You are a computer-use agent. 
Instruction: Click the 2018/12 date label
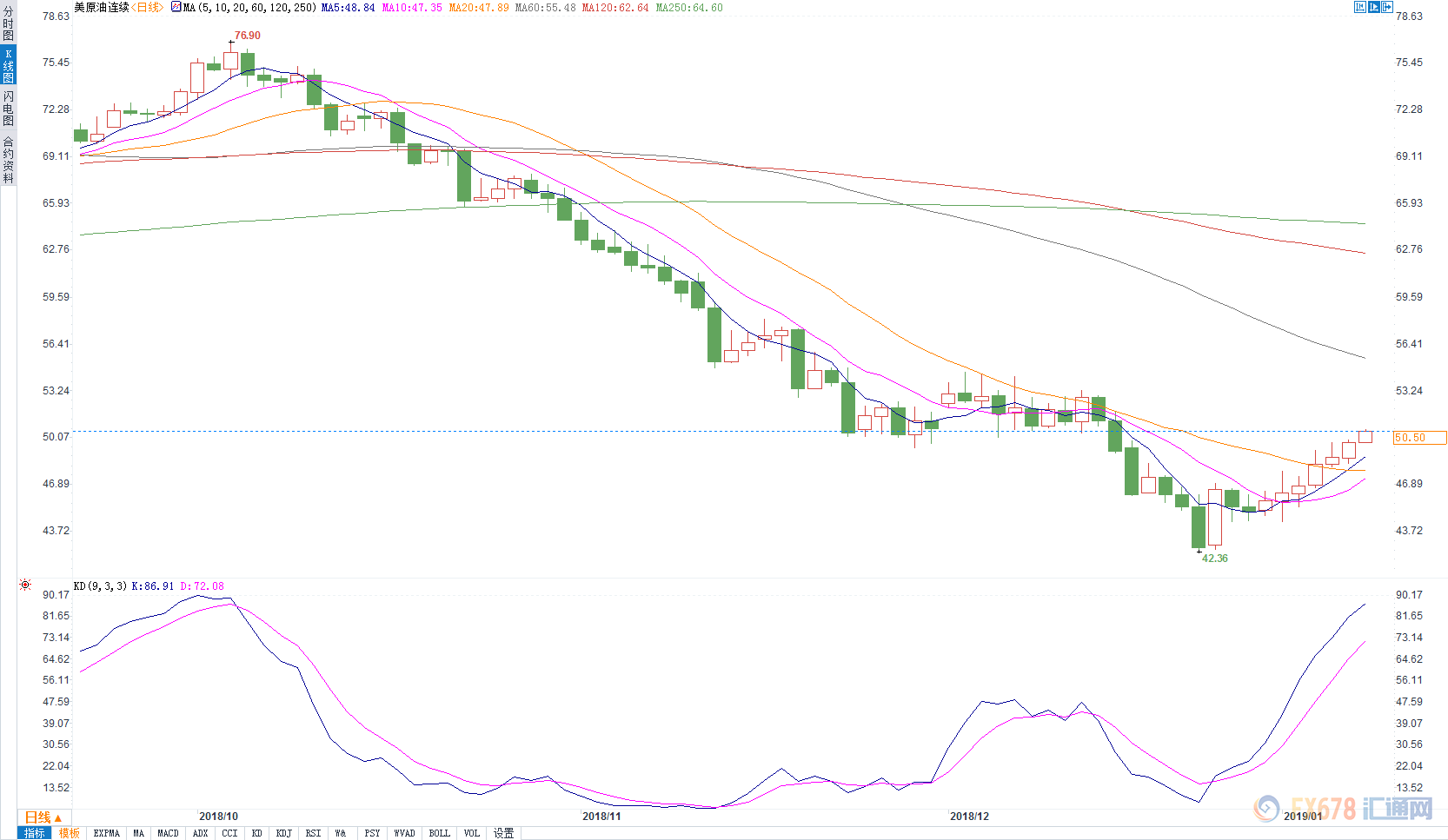click(x=969, y=817)
